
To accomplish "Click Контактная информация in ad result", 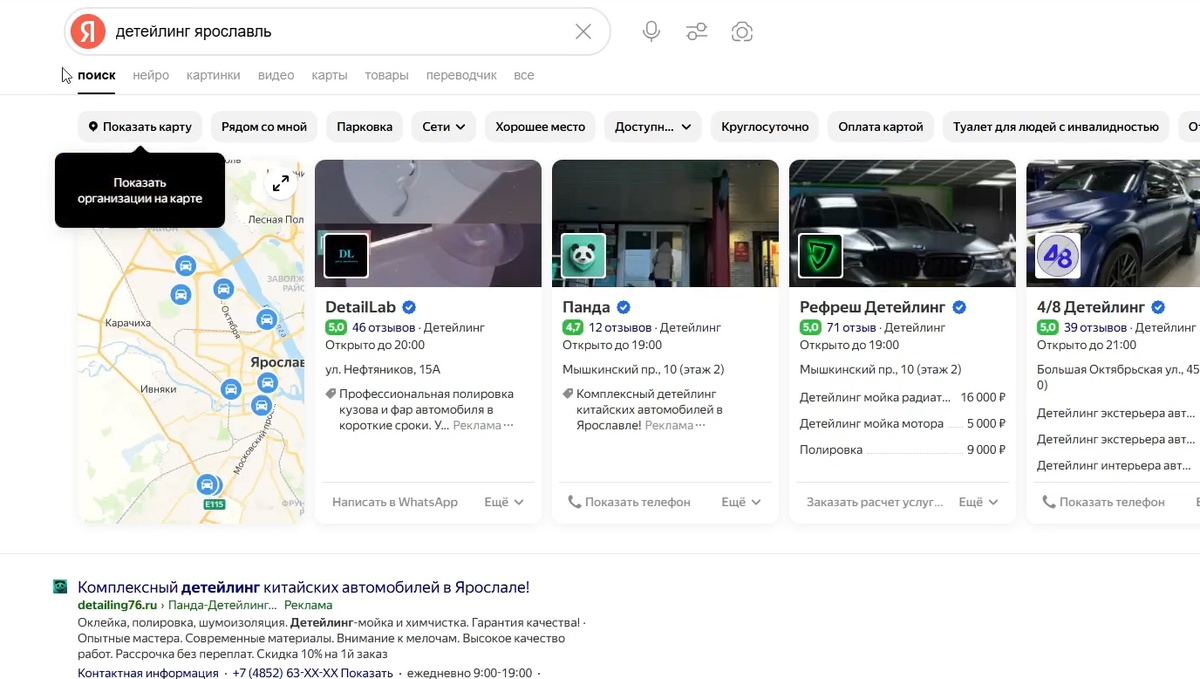I will click(x=148, y=673).
